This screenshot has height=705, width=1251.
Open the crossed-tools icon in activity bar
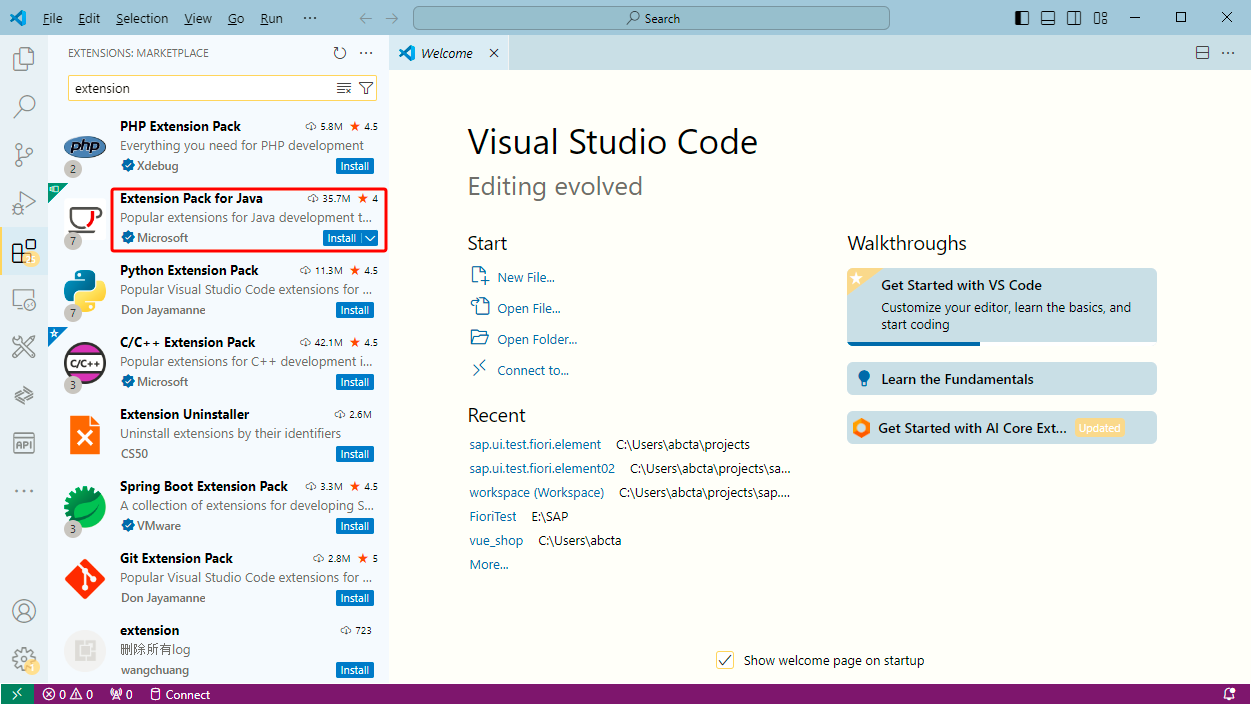pyautogui.click(x=23, y=347)
